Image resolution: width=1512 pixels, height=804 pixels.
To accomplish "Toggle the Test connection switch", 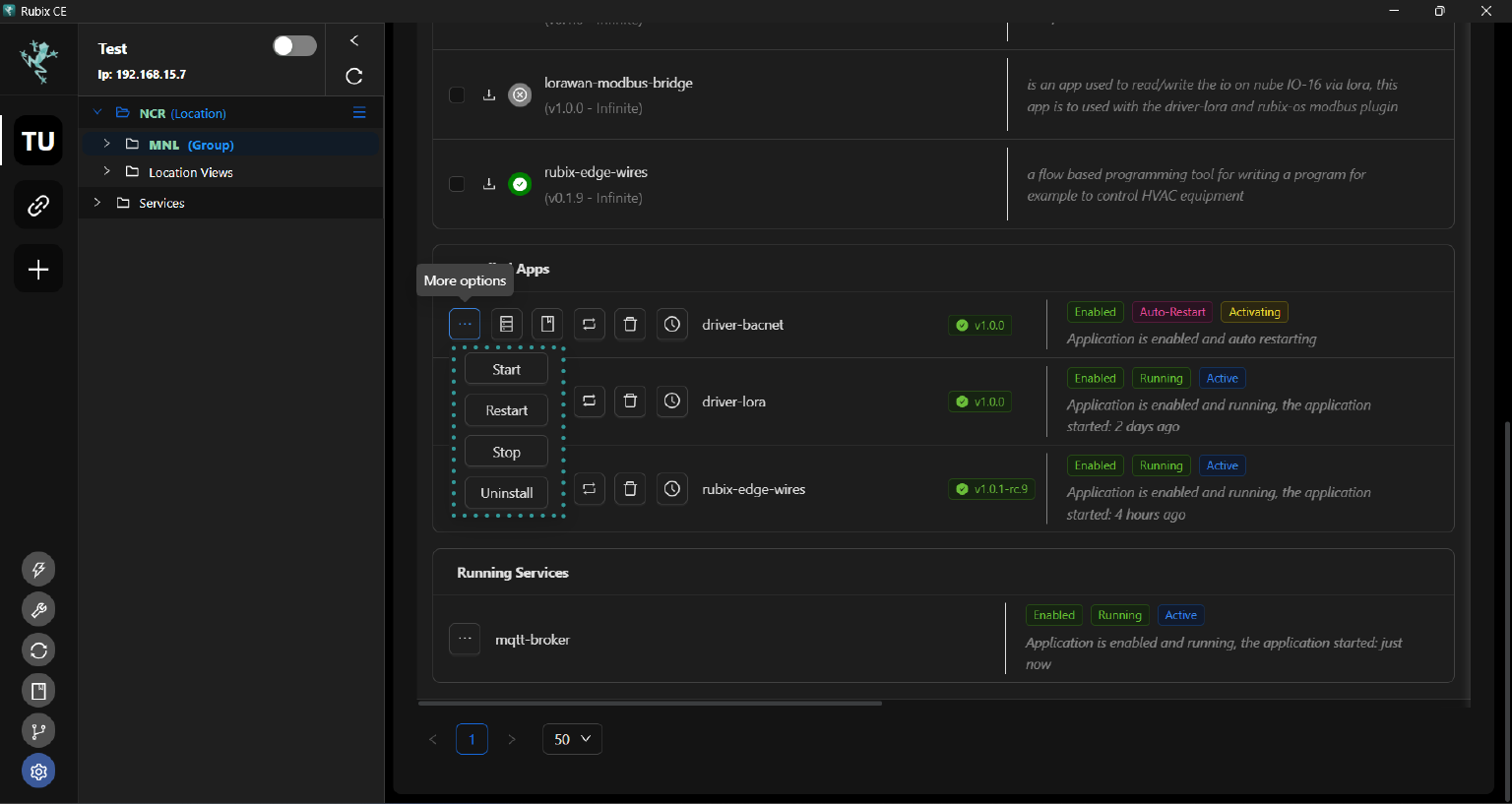I will (x=294, y=46).
